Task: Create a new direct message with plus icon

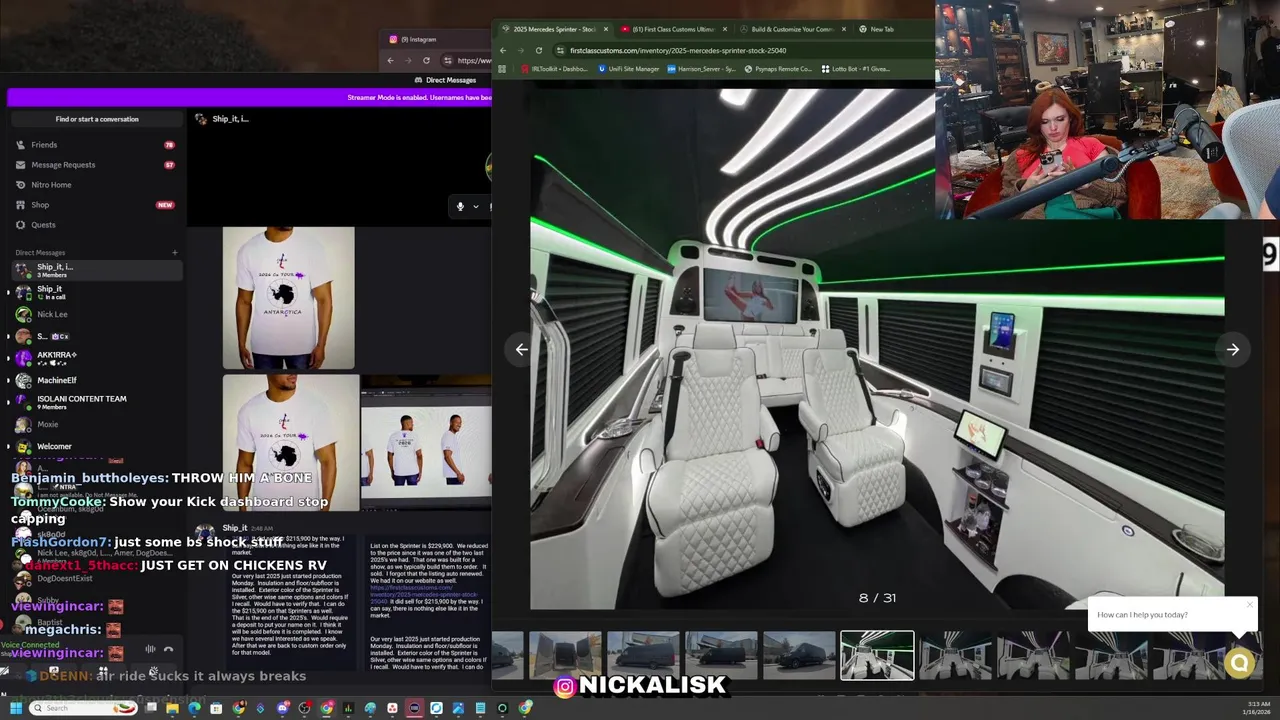Action: [x=174, y=253]
